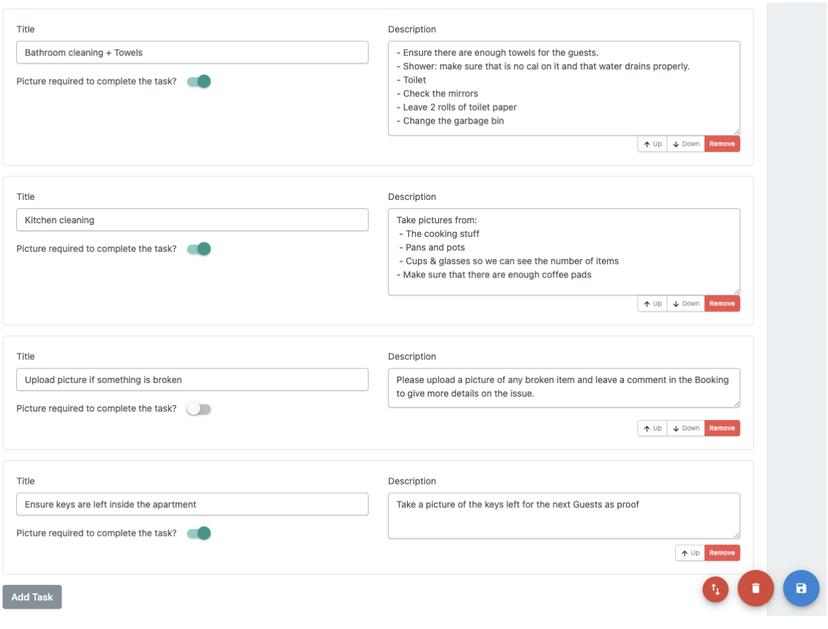Toggle picture requirement for keys task

click(x=199, y=533)
